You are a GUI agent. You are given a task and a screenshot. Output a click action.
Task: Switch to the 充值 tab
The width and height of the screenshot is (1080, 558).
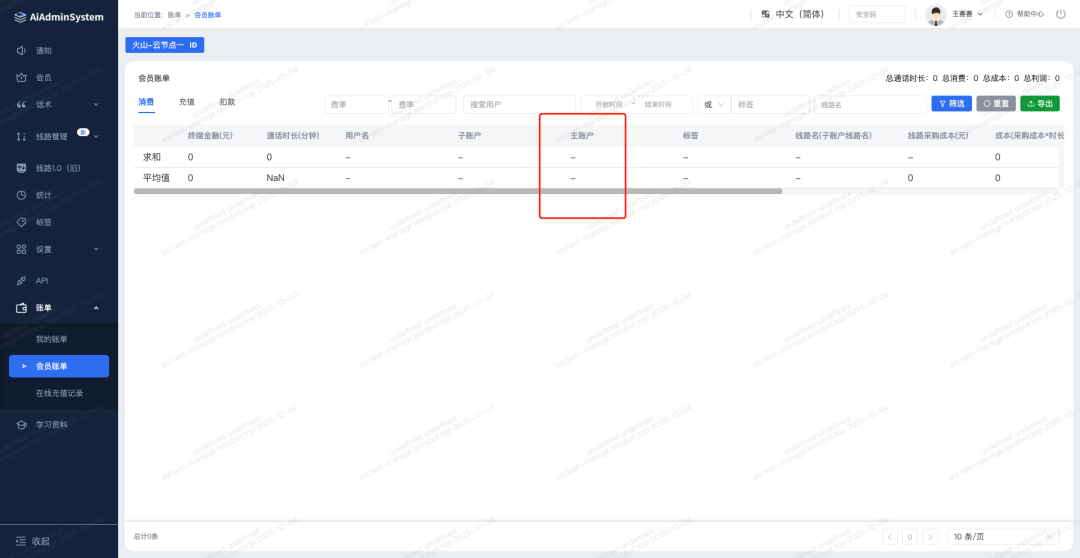(x=187, y=102)
